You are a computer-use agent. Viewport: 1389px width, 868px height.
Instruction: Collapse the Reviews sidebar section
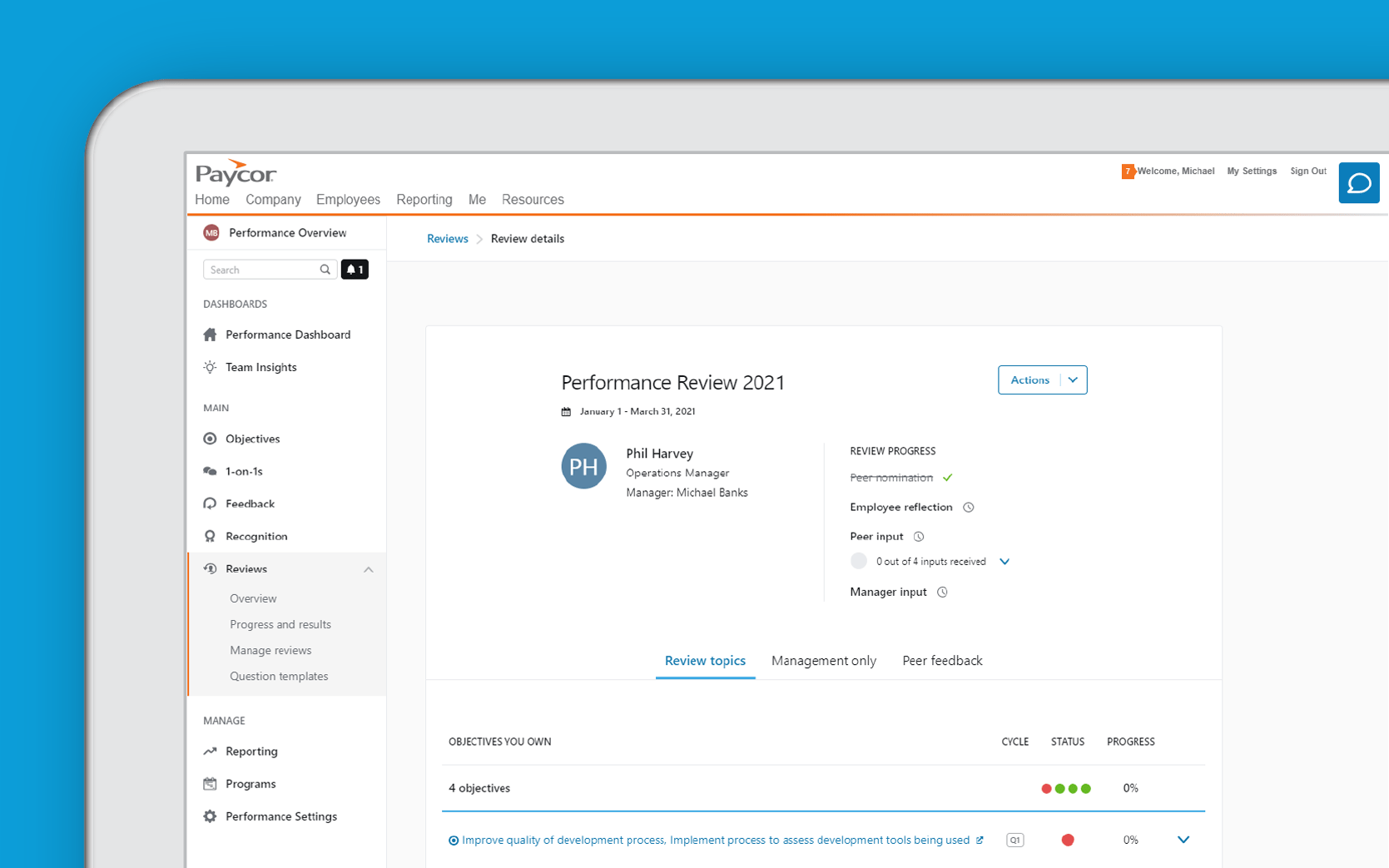pyautogui.click(x=369, y=569)
